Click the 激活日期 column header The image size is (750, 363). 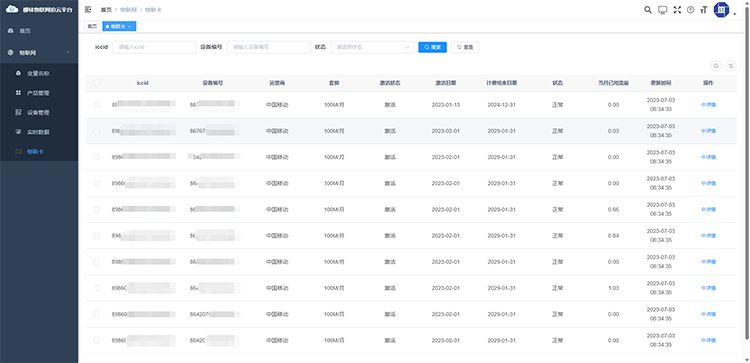(x=445, y=83)
